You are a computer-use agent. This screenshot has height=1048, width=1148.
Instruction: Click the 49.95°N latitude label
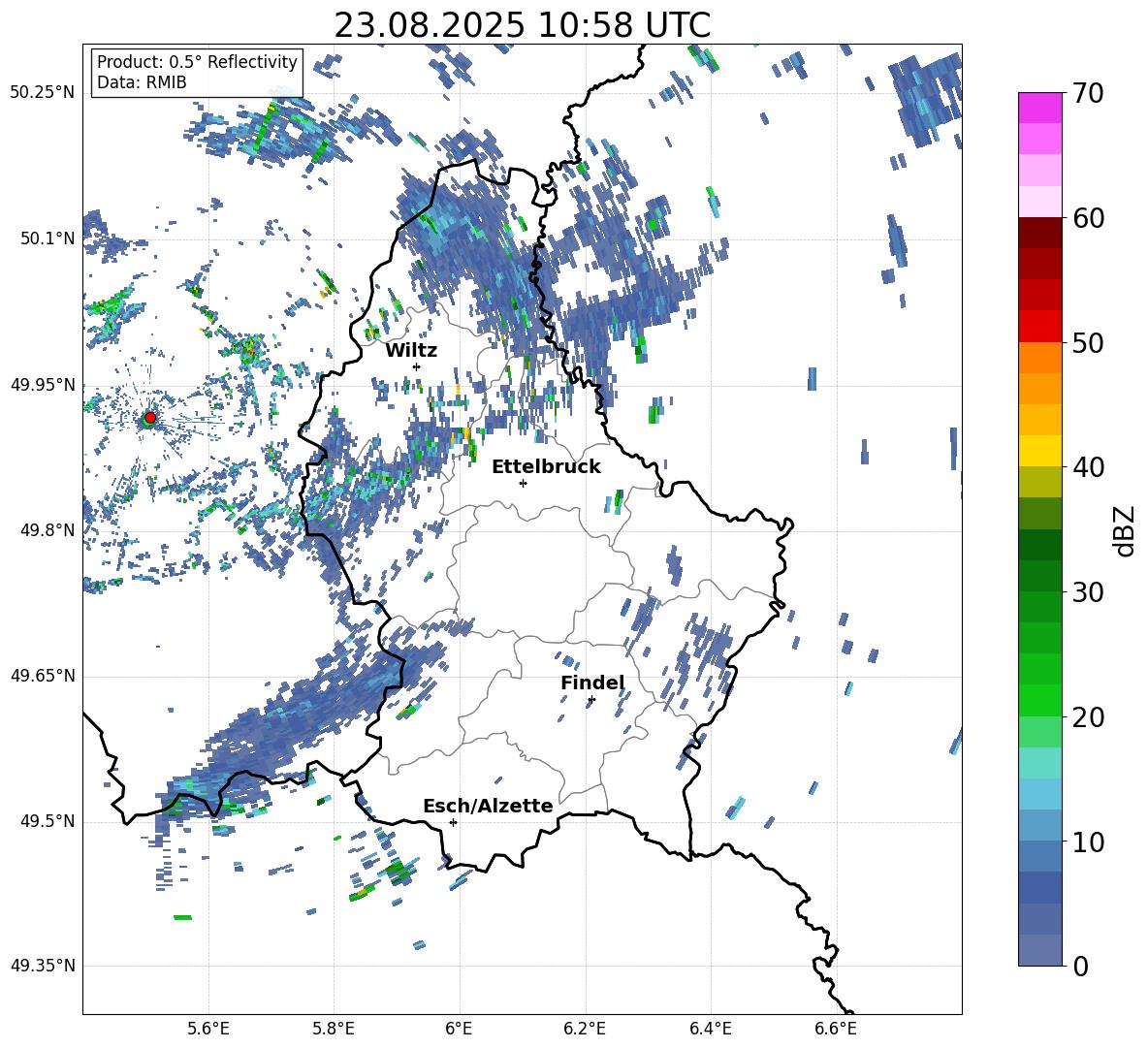[43, 384]
